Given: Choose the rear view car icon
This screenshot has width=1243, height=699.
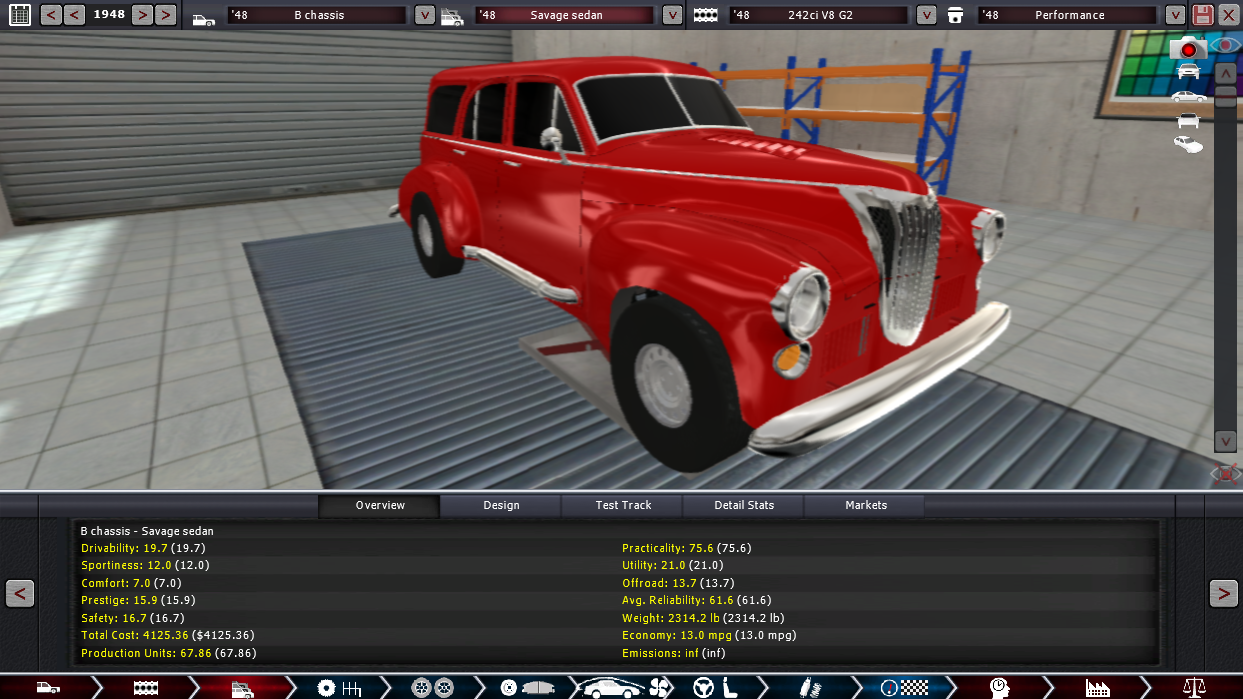Looking at the screenshot, I should (x=1188, y=121).
